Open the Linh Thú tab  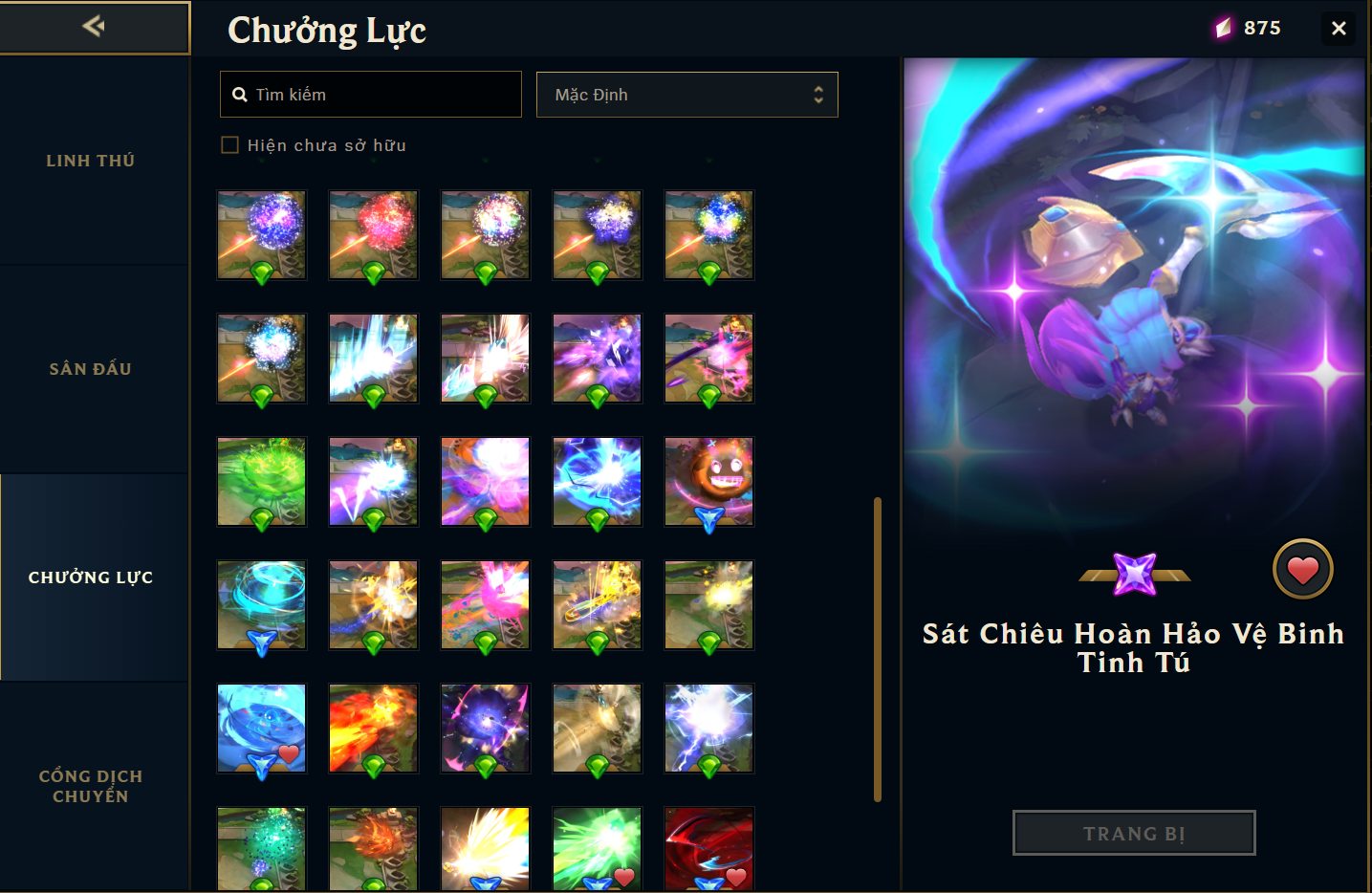pos(91,161)
